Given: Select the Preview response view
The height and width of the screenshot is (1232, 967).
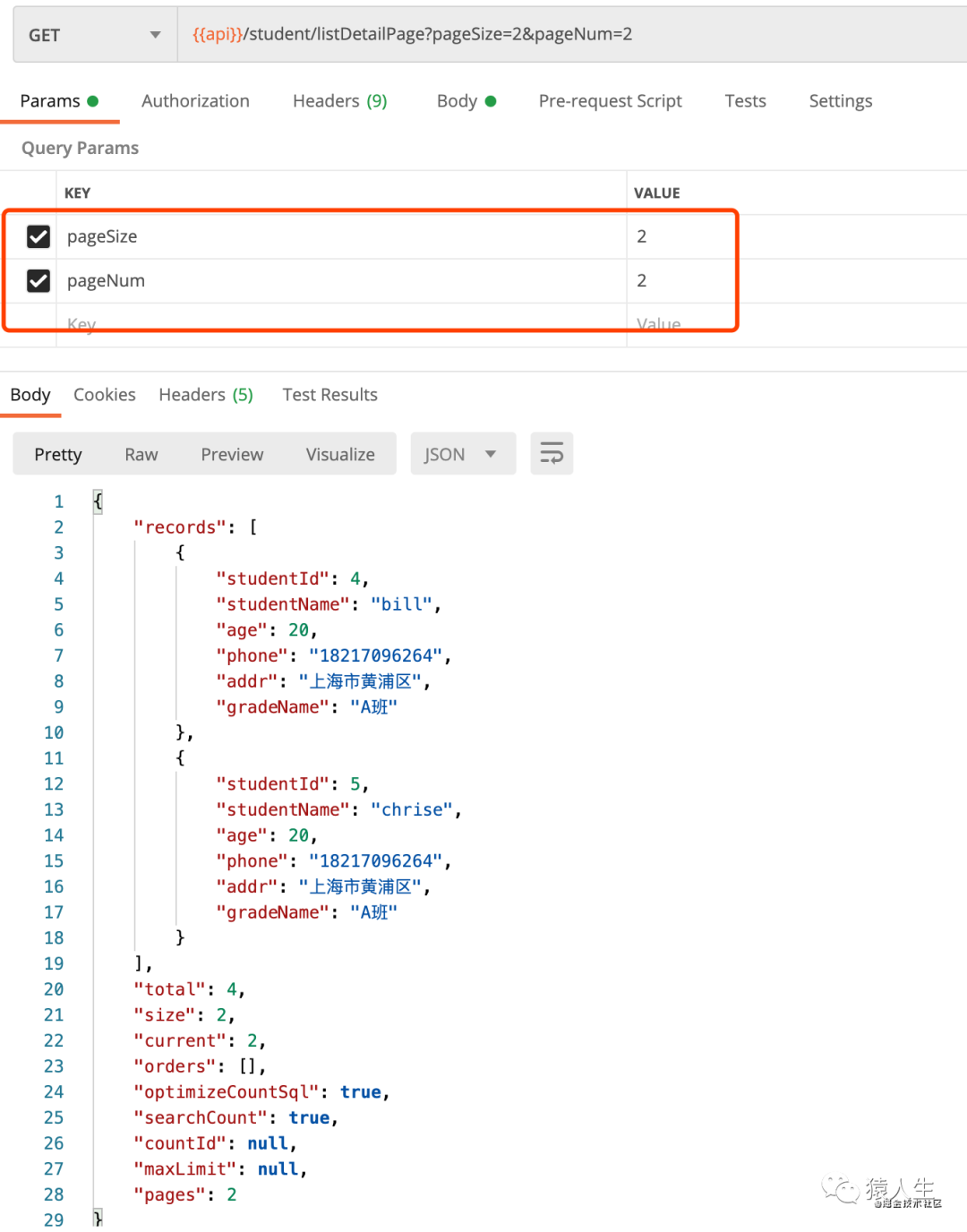Looking at the screenshot, I should (232, 454).
